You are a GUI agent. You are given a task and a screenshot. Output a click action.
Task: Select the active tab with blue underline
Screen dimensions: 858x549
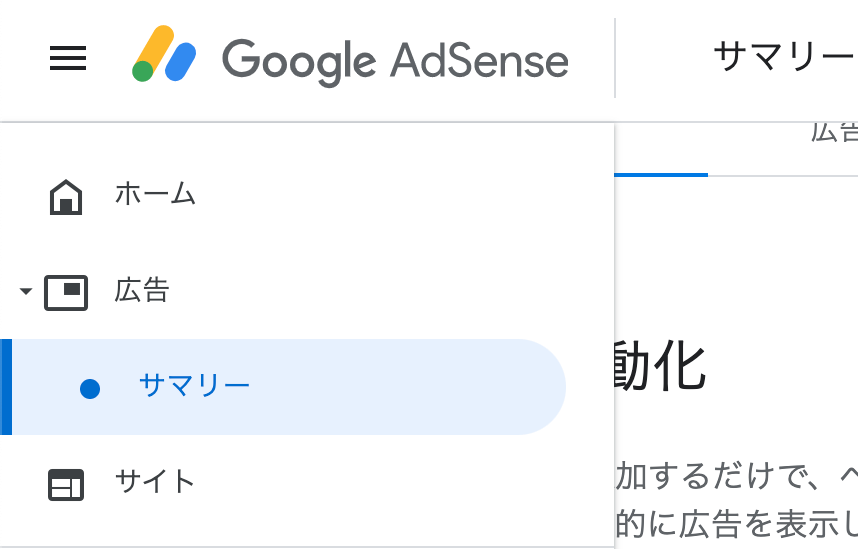tap(661, 150)
